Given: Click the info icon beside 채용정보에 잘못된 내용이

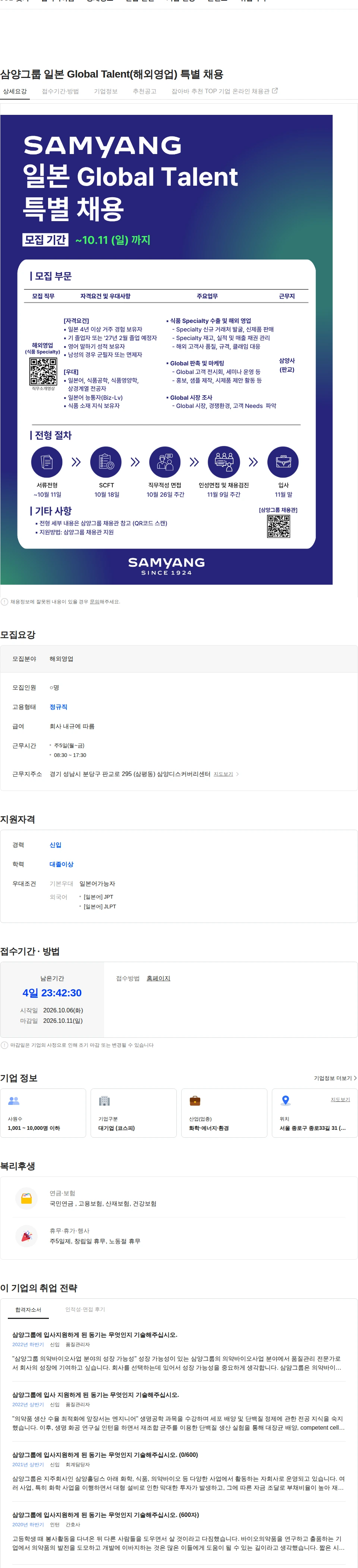Looking at the screenshot, I should (4, 601).
